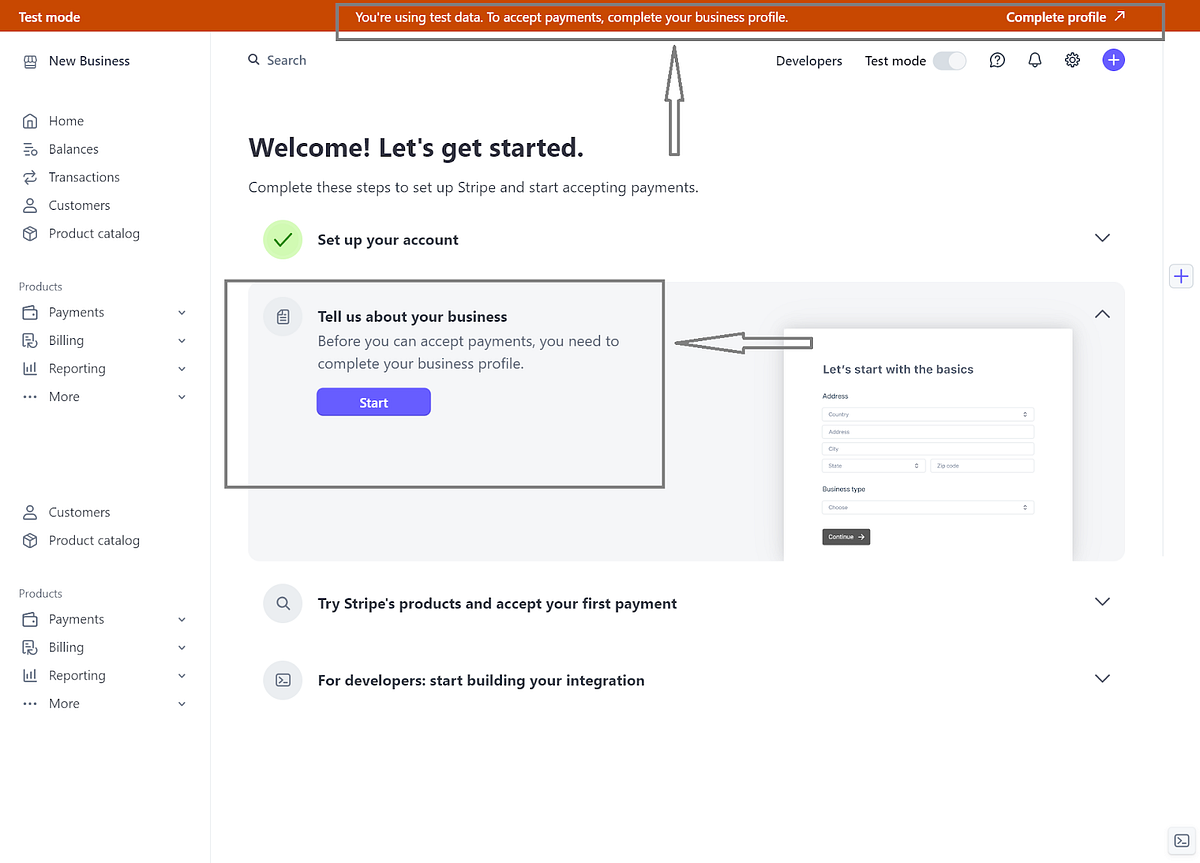The height and width of the screenshot is (863, 1200).
Task: Click the test data banner message
Action: (572, 17)
